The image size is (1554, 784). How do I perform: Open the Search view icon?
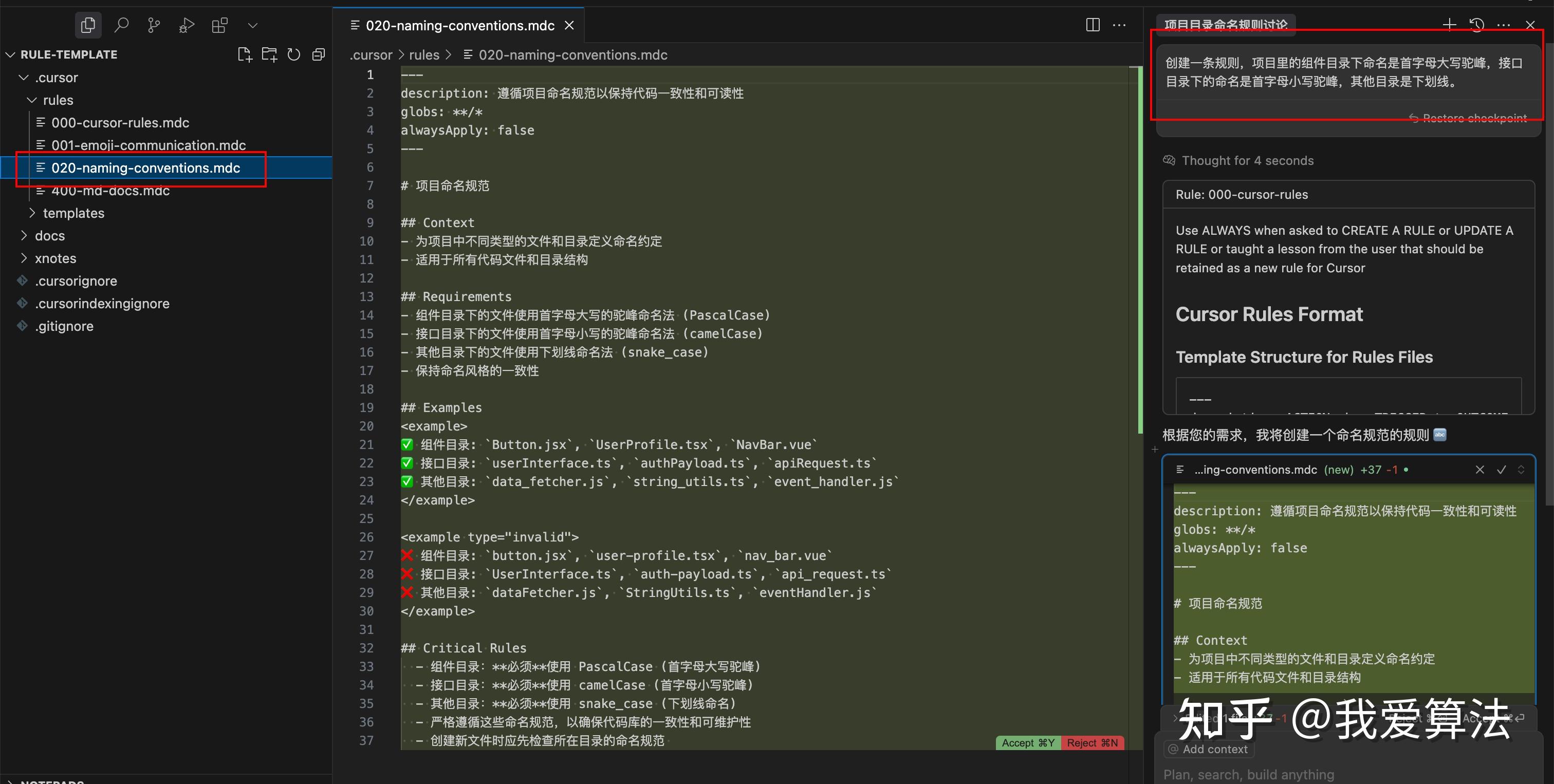pos(121,25)
